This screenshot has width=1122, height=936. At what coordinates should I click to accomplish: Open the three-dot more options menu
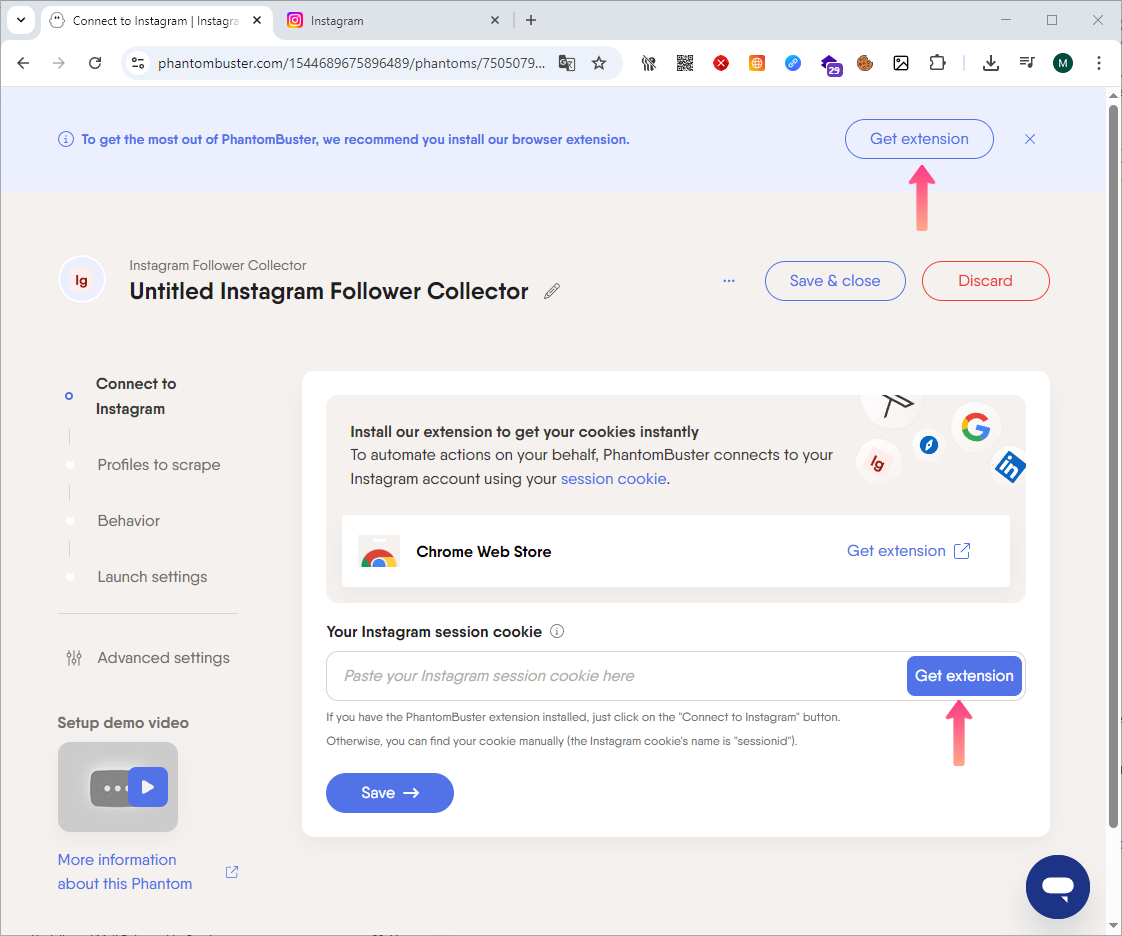(728, 281)
